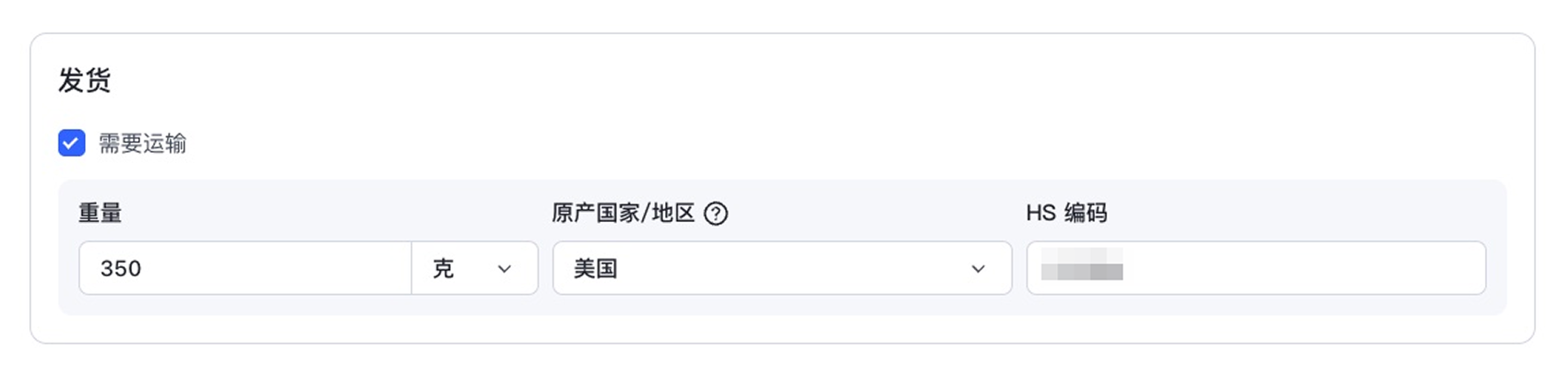This screenshot has height=374, width=1568.
Task: Click the chevron arrow next to 克
Action: (x=505, y=269)
